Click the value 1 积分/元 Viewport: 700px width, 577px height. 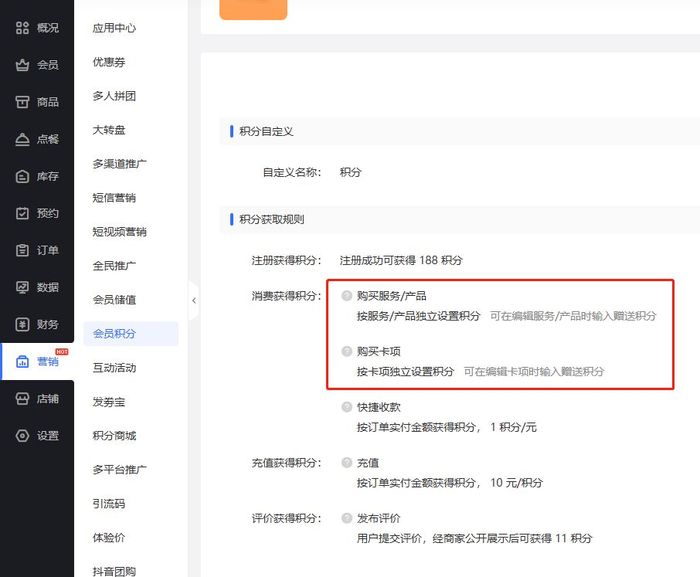point(513,427)
